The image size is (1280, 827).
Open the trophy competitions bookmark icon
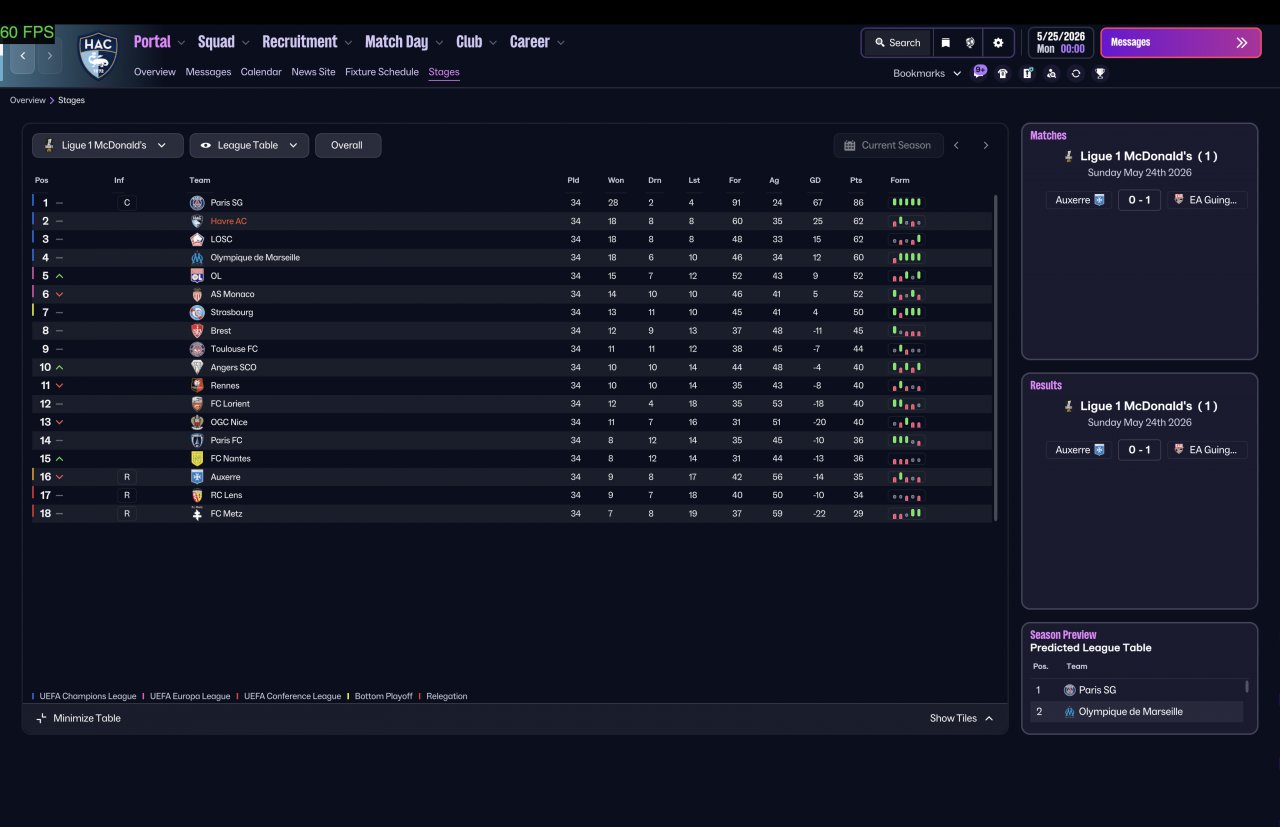click(x=1100, y=73)
